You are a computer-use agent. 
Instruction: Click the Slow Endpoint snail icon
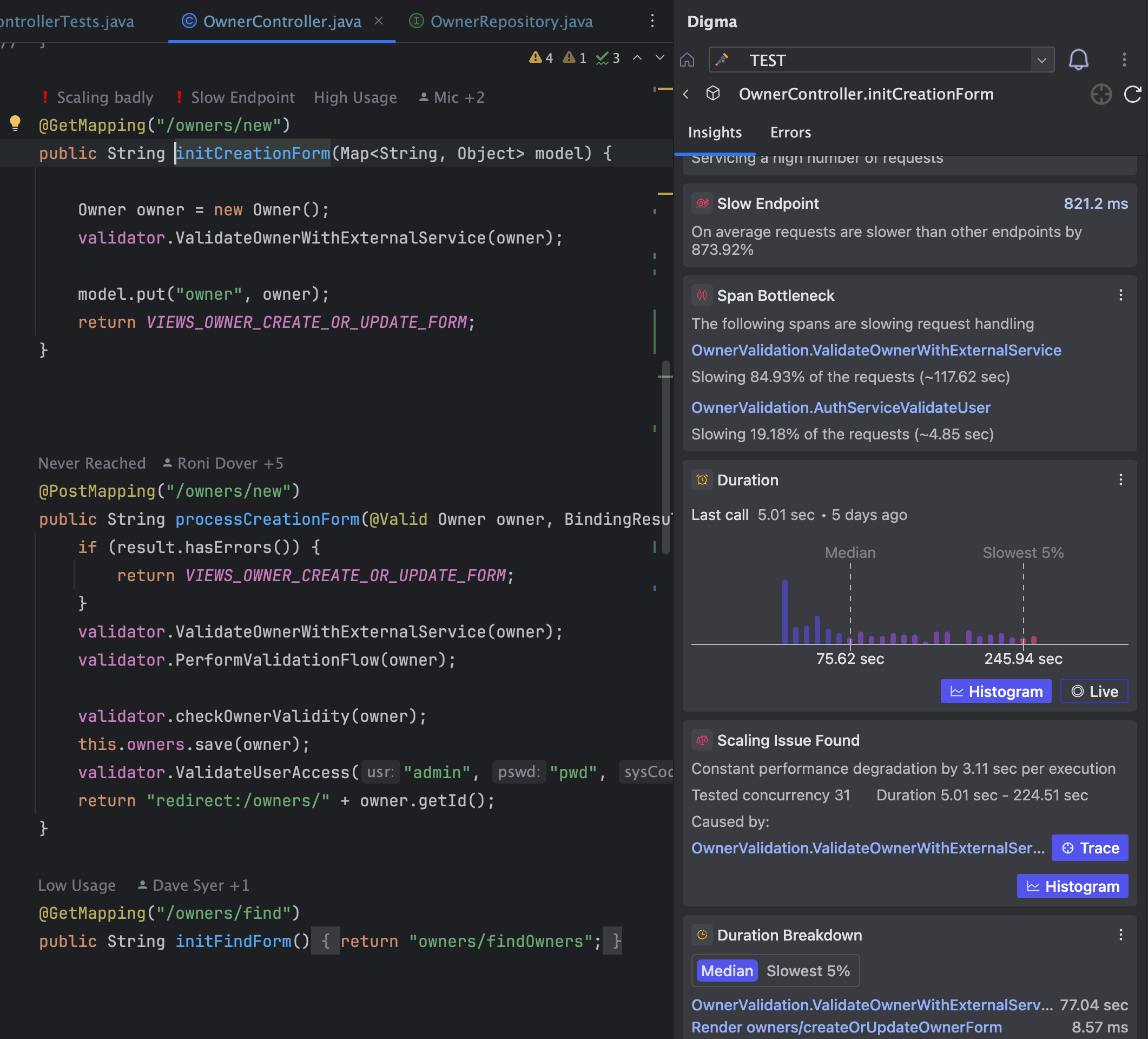702,203
